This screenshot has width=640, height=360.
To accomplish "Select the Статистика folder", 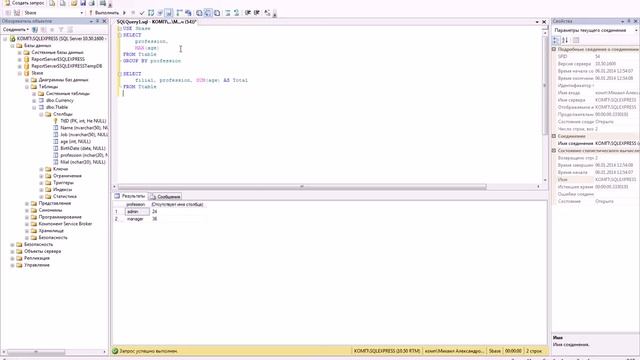I will coord(65,197).
